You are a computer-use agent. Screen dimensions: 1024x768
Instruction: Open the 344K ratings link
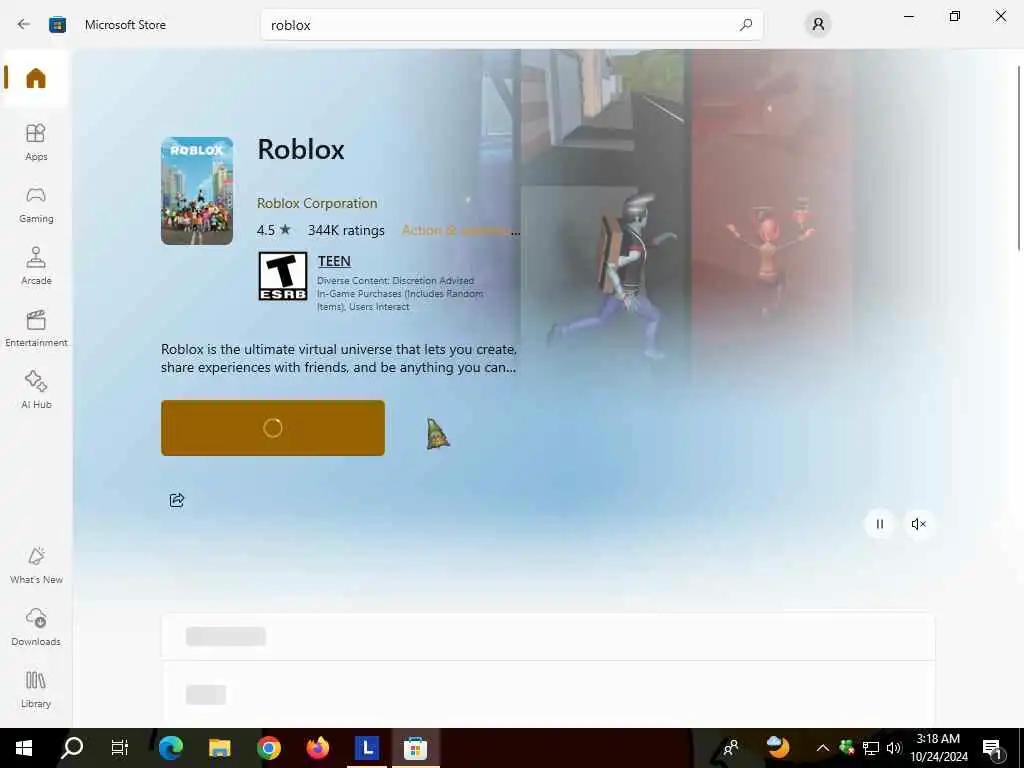pyautogui.click(x=346, y=231)
